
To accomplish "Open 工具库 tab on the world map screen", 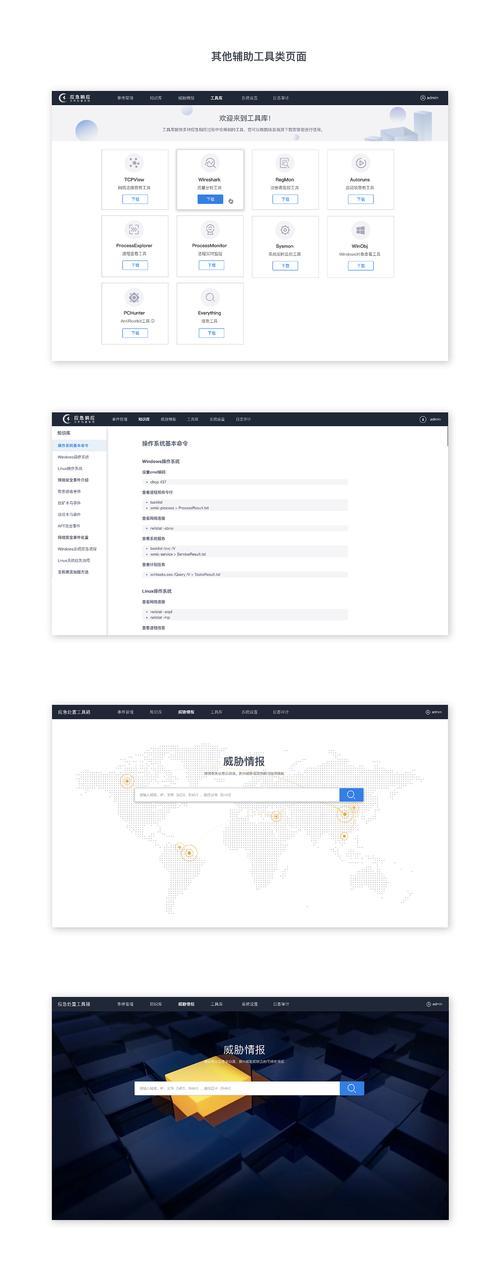I will point(216,712).
